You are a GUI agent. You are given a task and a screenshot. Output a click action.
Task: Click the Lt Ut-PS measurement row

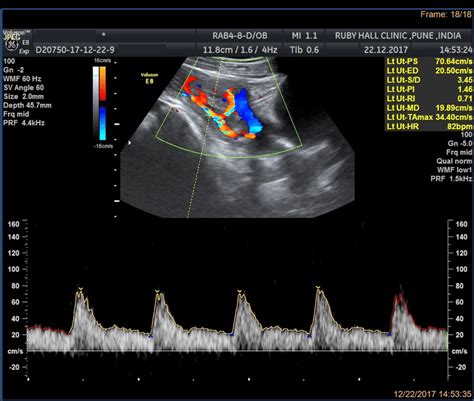(x=429, y=61)
